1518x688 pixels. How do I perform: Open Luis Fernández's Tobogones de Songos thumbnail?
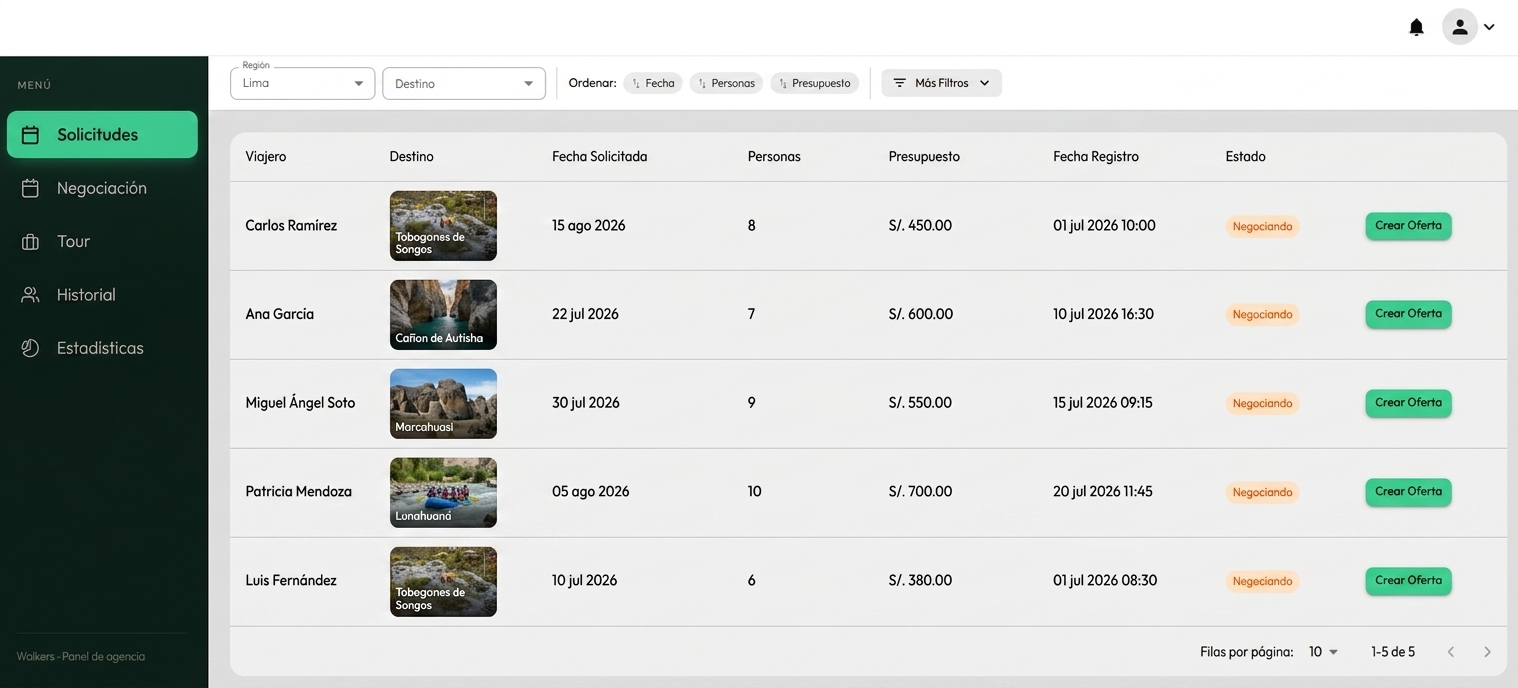click(443, 582)
